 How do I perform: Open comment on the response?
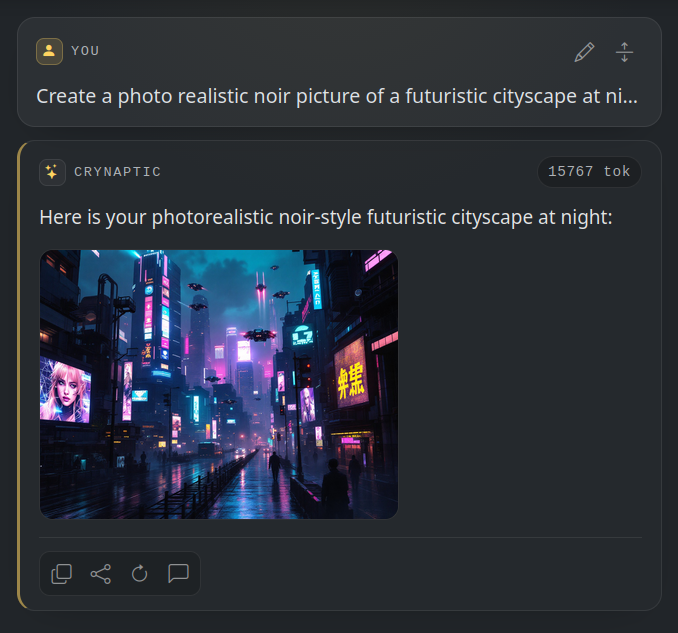pyautogui.click(x=178, y=574)
